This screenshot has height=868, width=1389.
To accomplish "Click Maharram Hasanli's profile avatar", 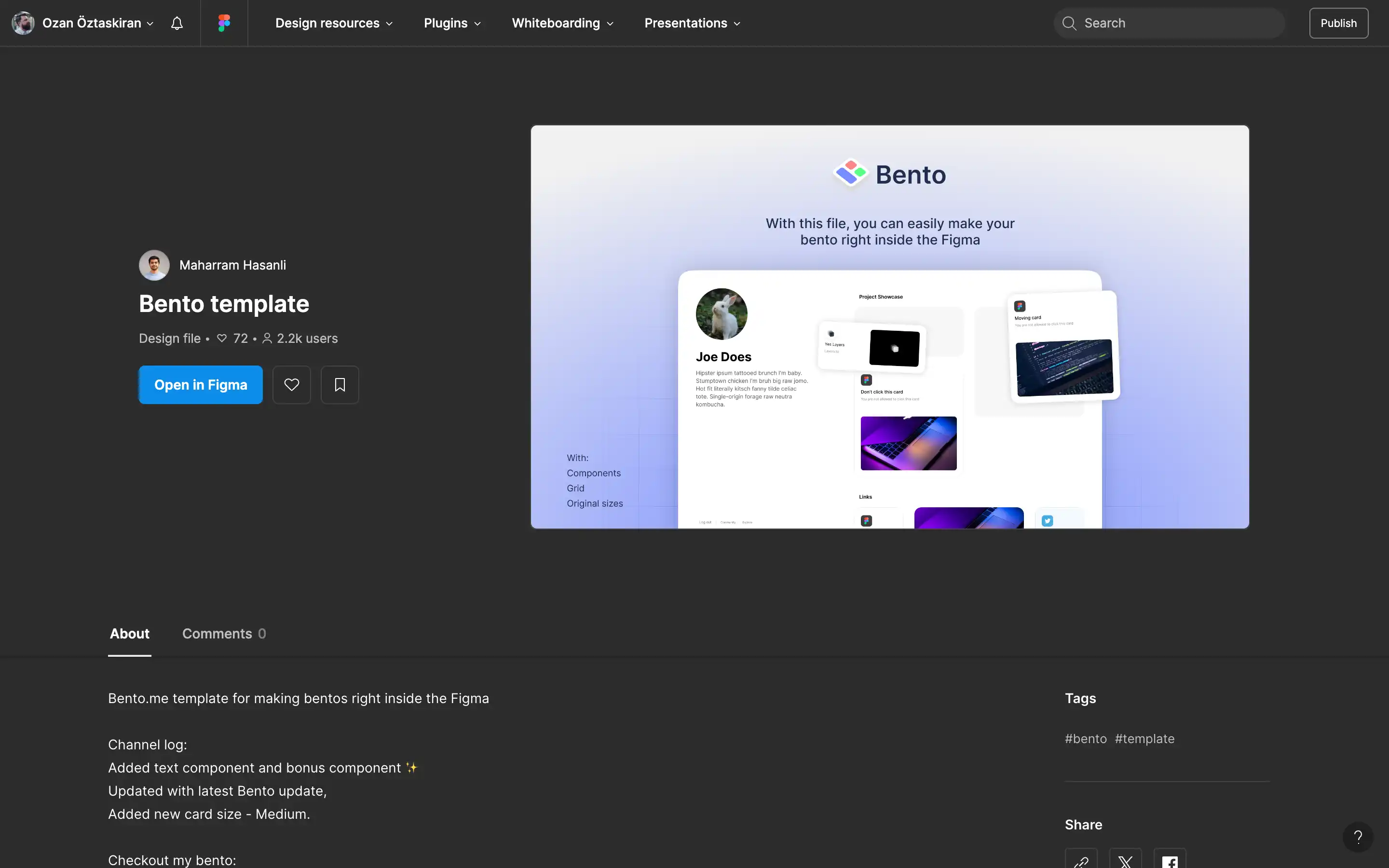I will coord(154,265).
